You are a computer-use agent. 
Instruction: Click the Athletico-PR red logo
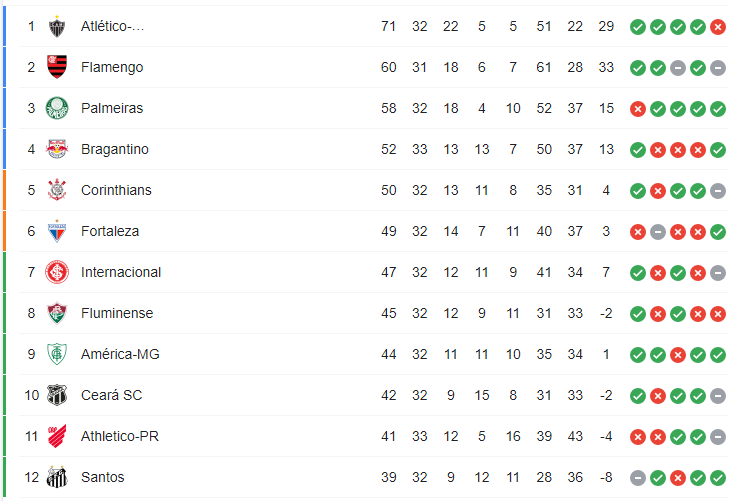[x=57, y=436]
